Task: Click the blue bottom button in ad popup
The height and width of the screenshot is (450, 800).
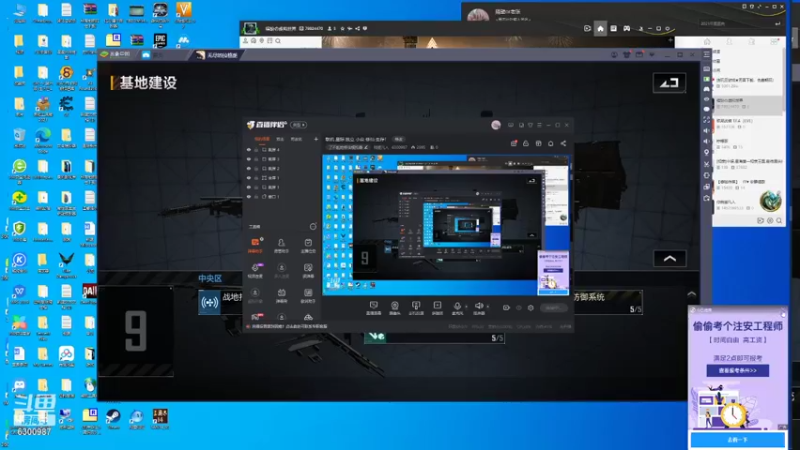Action: coord(737,439)
